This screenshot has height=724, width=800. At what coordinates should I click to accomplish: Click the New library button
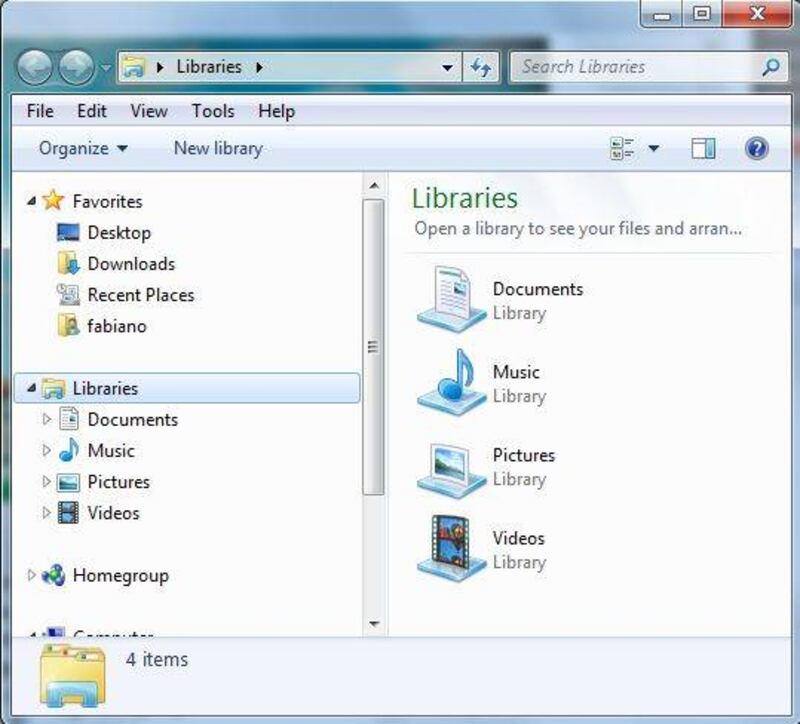click(x=218, y=148)
